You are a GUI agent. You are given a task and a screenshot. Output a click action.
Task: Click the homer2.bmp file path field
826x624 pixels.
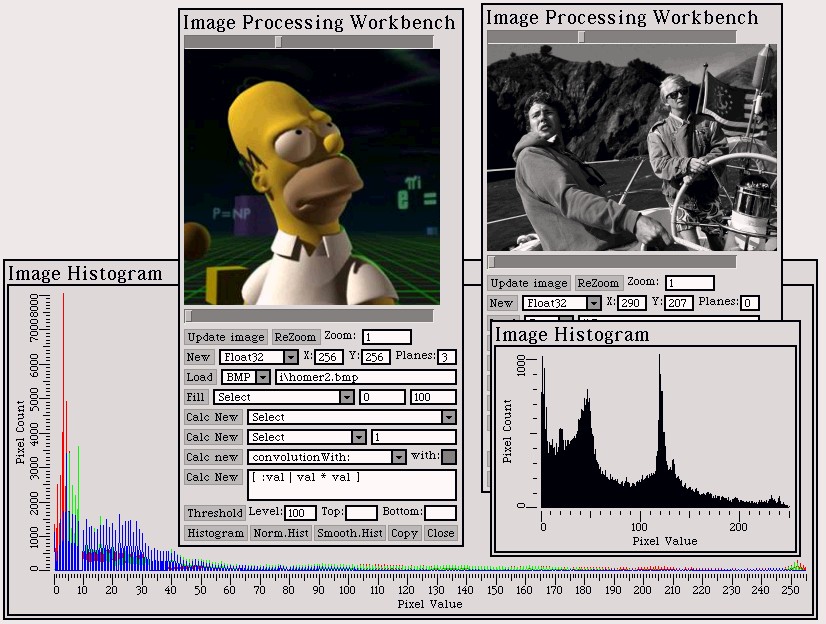pos(366,377)
